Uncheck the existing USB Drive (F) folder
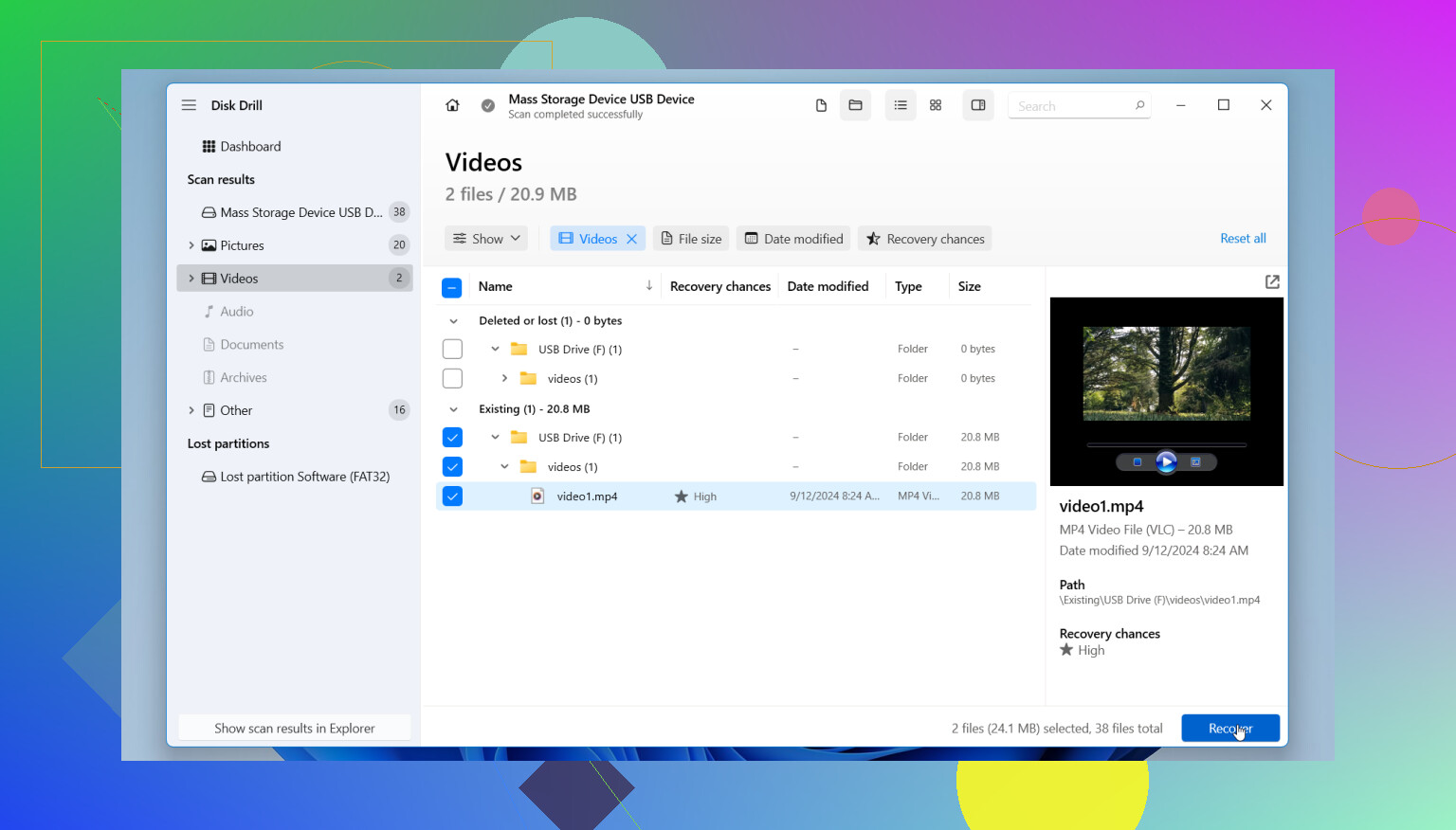Image resolution: width=1456 pixels, height=830 pixels. click(x=452, y=438)
